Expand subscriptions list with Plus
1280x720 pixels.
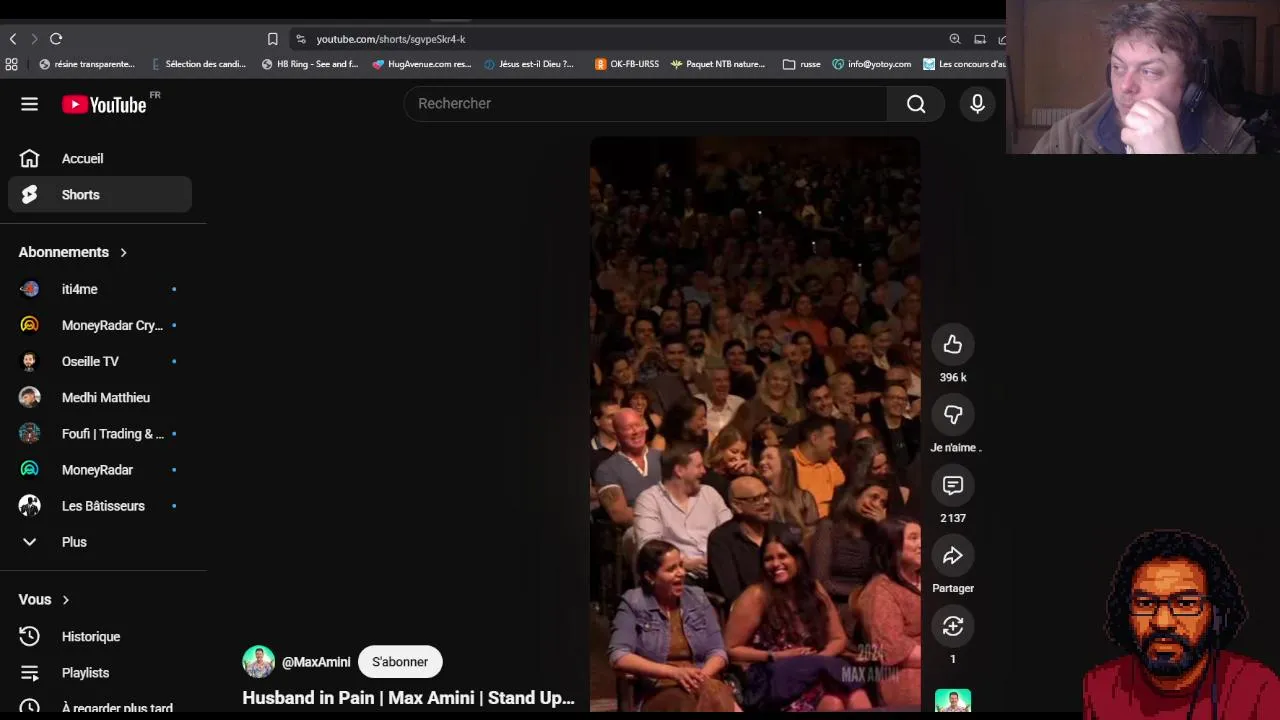(x=100, y=542)
